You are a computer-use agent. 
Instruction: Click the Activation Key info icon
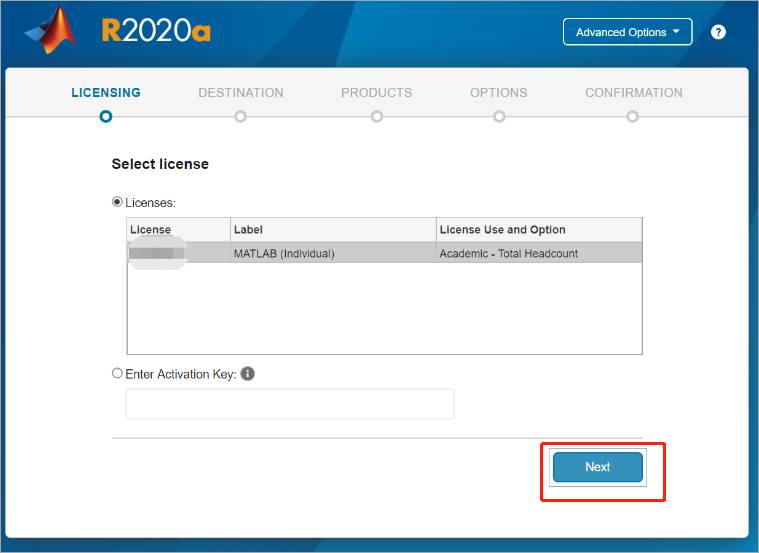(247, 374)
